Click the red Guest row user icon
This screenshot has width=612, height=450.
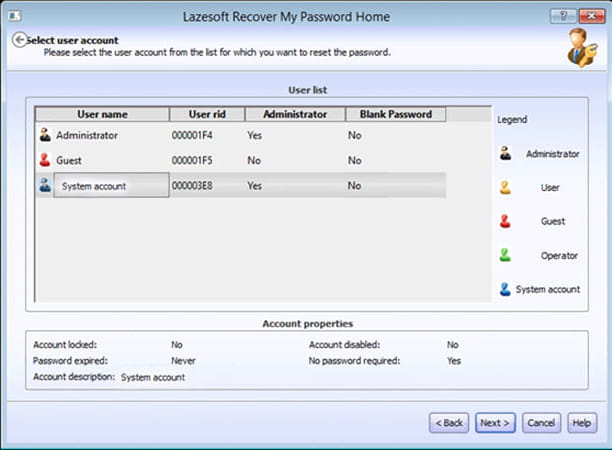44,160
